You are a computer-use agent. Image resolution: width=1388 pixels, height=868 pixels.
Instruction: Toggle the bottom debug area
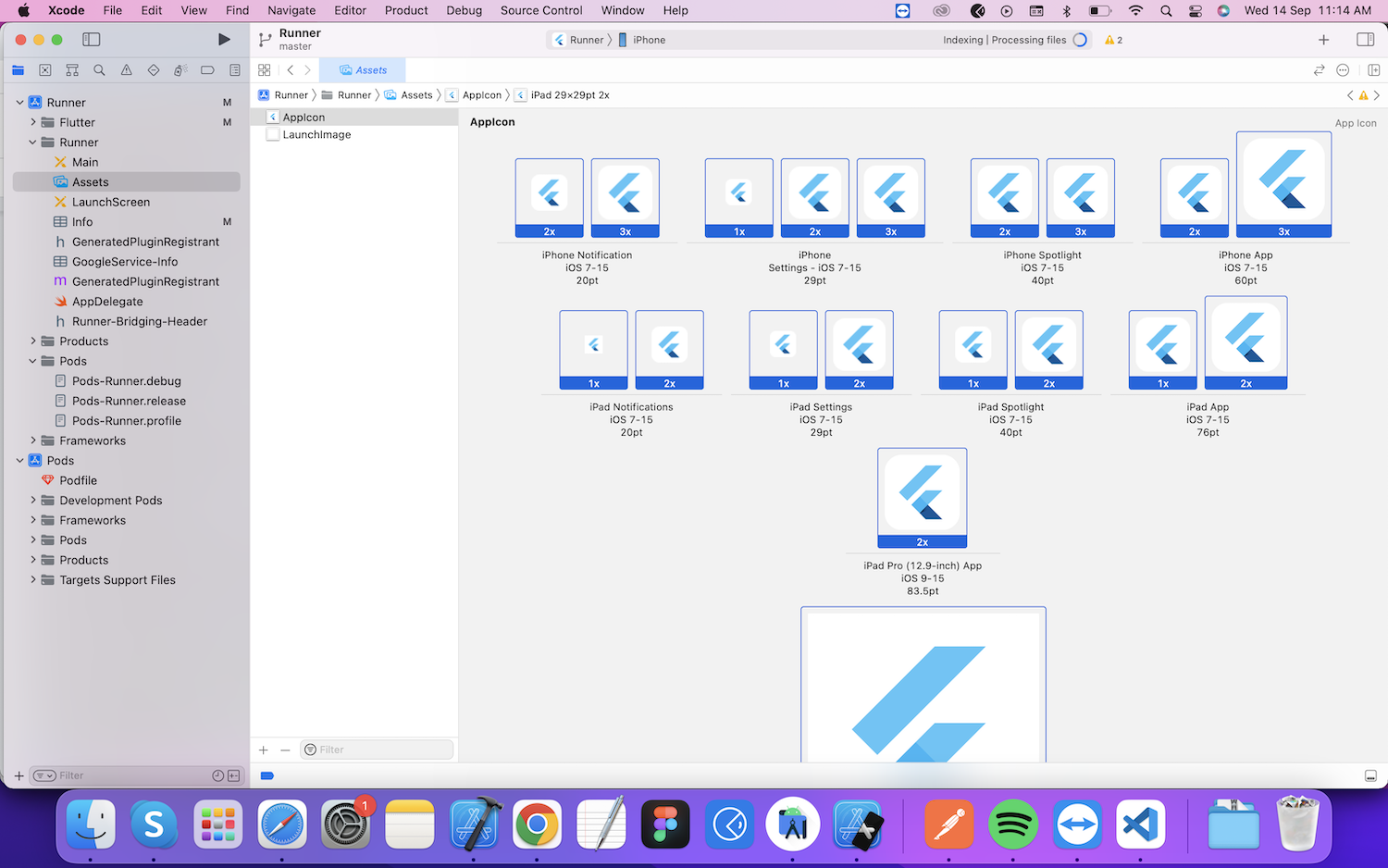[x=1370, y=775]
